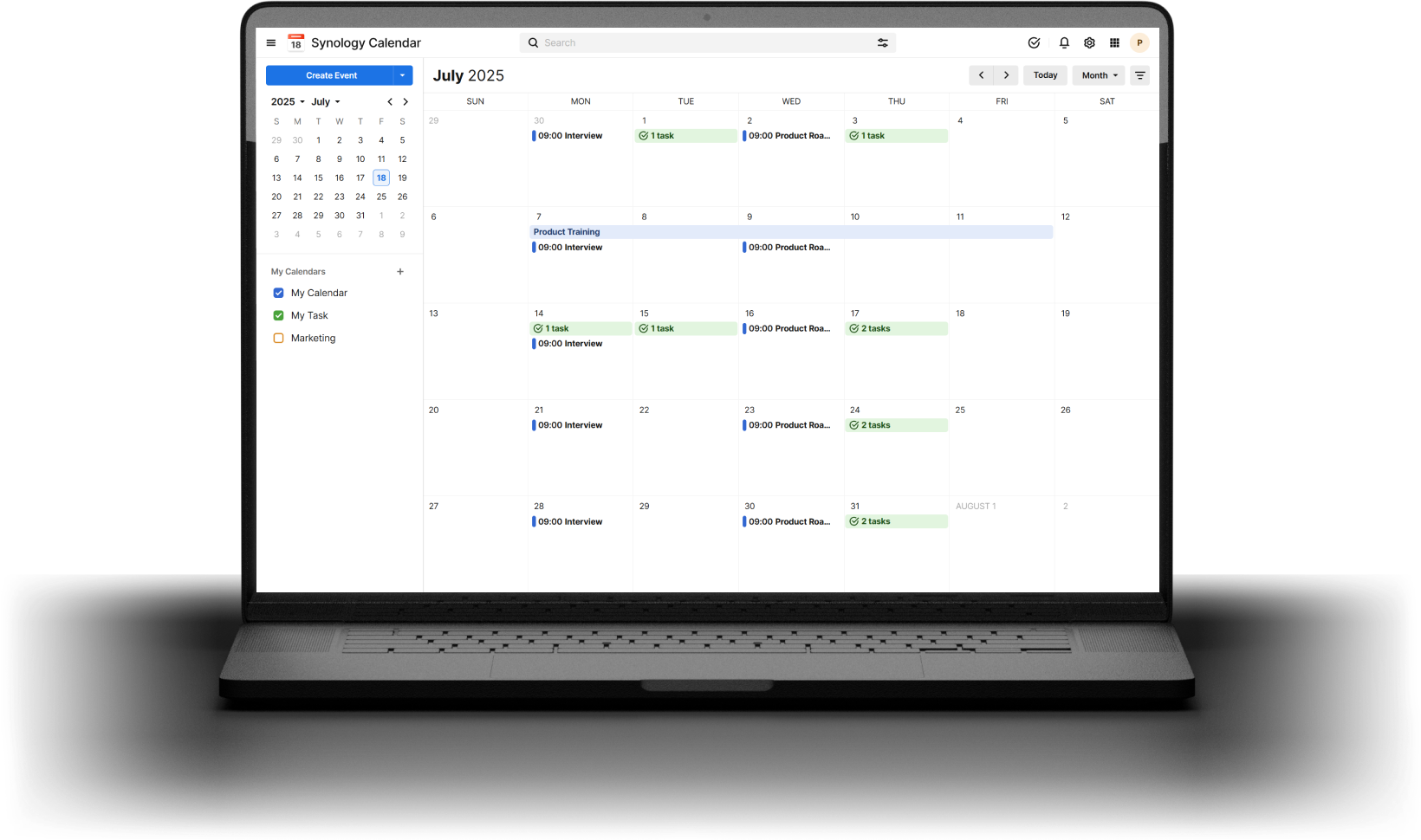The width and height of the screenshot is (1421, 840).
Task: Open the Month view dropdown
Action: (1098, 75)
